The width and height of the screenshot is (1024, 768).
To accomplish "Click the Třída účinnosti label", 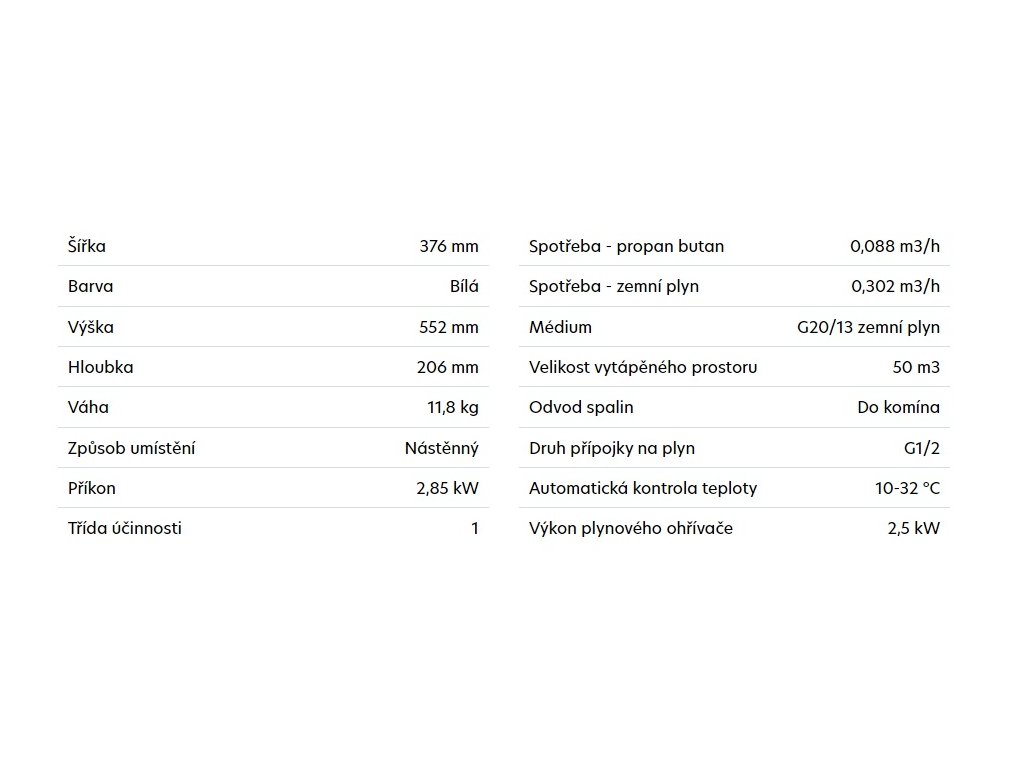I will [125, 528].
